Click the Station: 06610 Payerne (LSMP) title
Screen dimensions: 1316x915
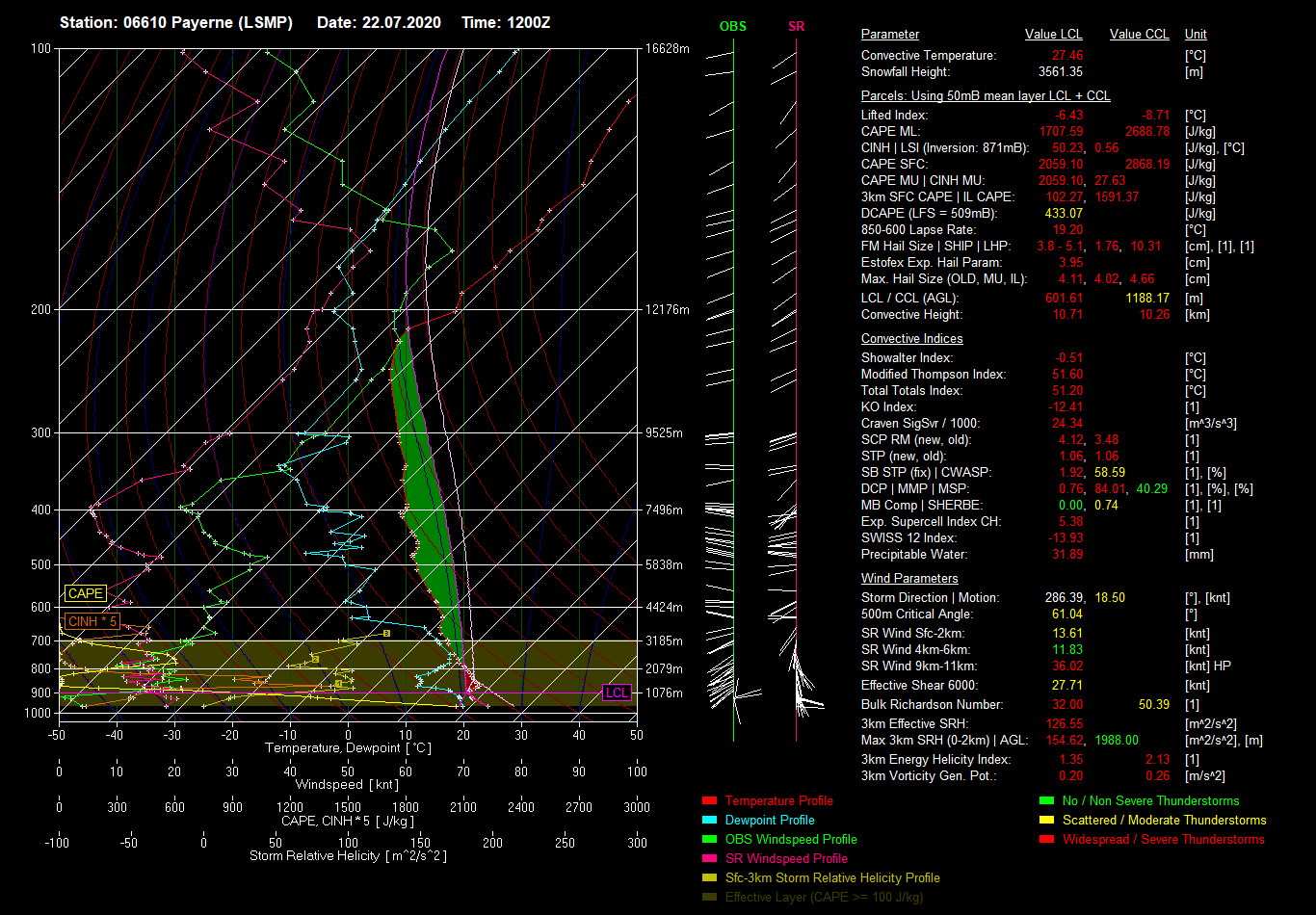(175, 22)
